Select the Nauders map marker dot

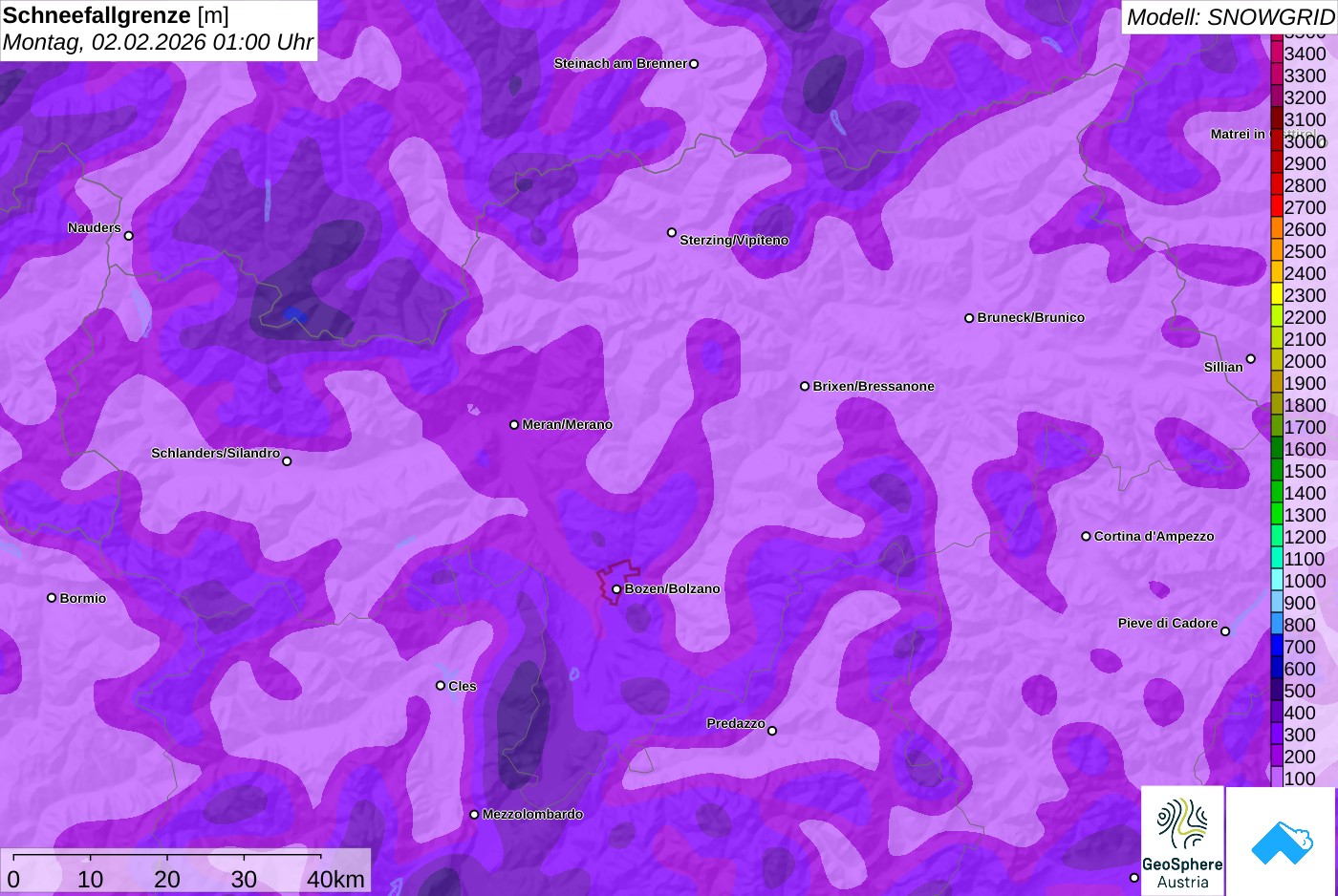pyautogui.click(x=129, y=236)
